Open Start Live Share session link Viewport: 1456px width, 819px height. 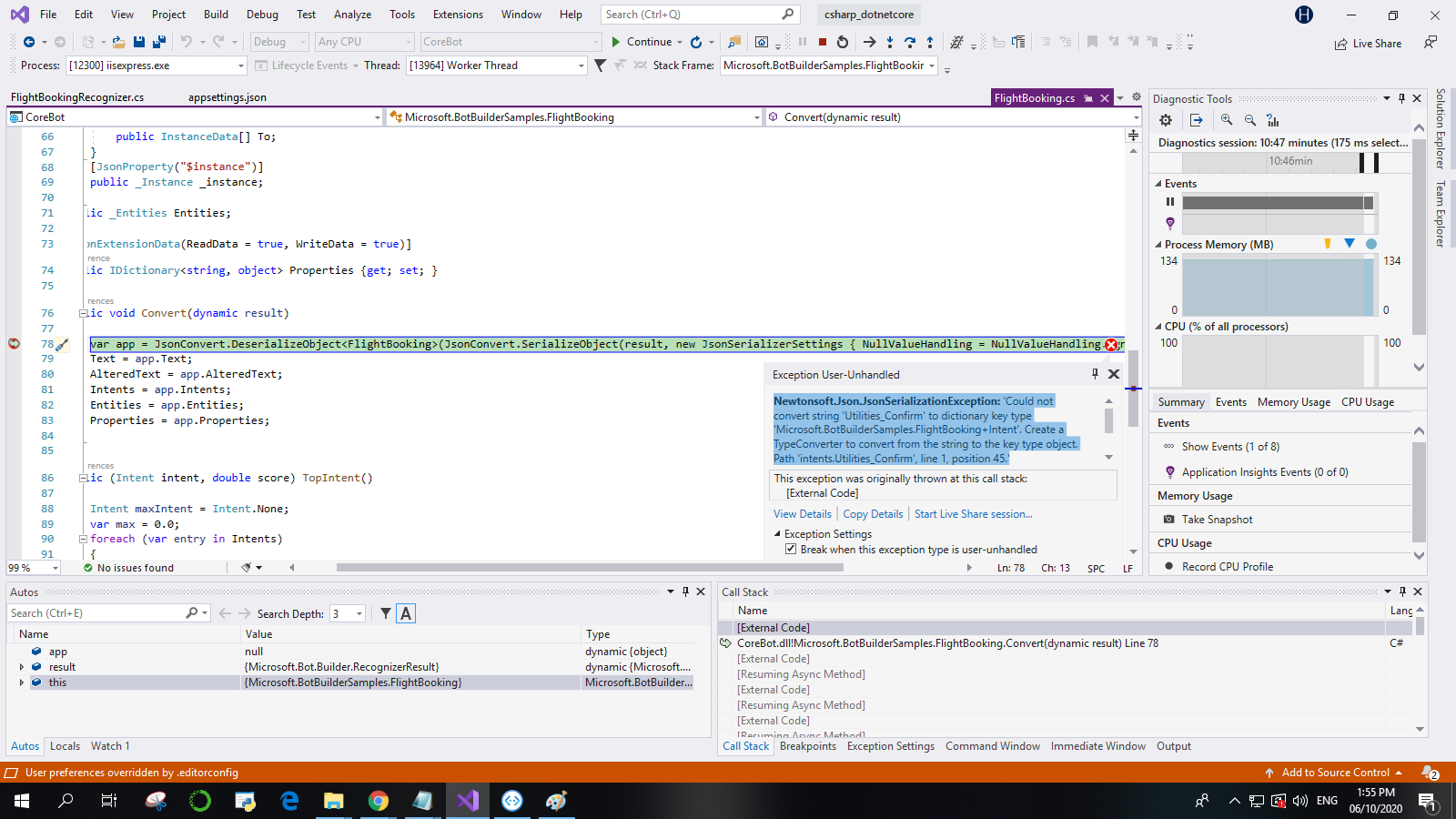coord(972,513)
